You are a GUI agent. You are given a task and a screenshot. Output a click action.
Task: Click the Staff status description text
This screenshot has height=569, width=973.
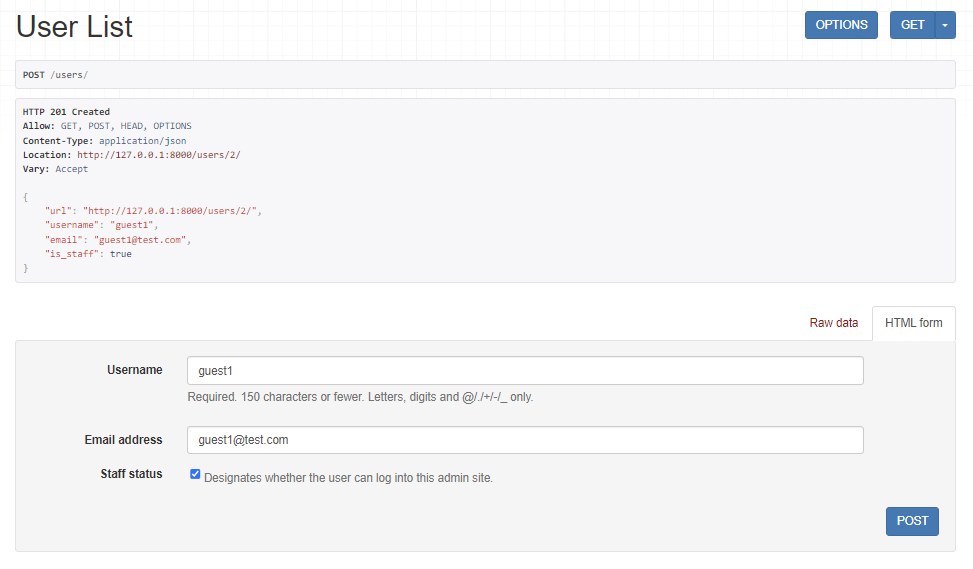[348, 478]
